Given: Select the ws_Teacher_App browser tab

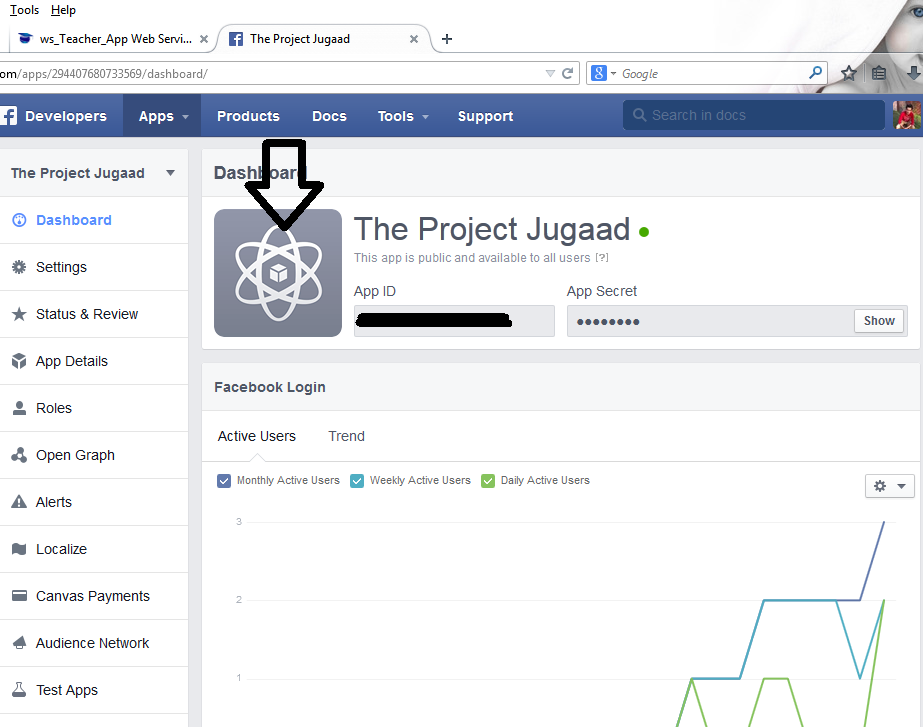Looking at the screenshot, I should (x=110, y=39).
